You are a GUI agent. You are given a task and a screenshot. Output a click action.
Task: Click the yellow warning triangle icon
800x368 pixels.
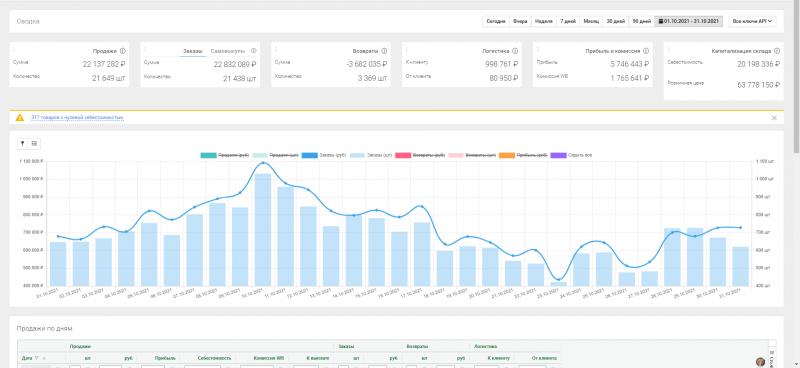pos(19,117)
